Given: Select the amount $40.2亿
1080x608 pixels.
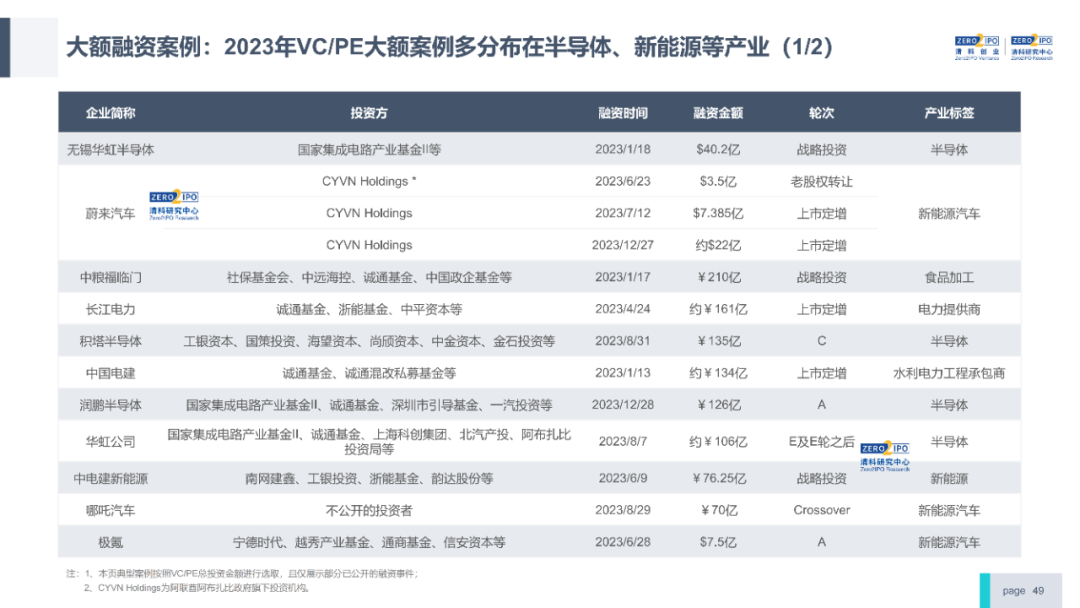Looking at the screenshot, I should pos(718,149).
